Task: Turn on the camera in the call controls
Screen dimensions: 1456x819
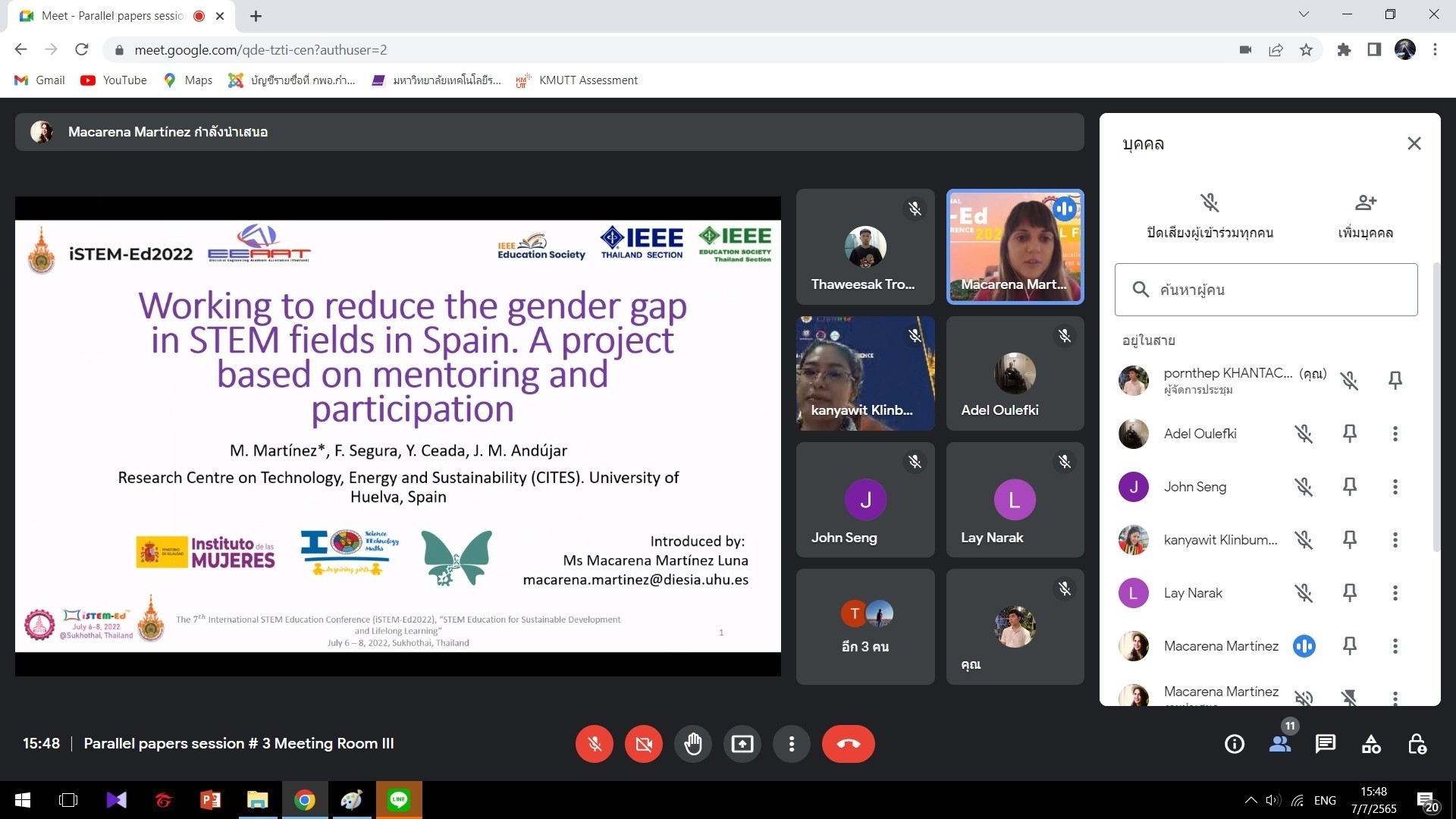Action: point(644,744)
